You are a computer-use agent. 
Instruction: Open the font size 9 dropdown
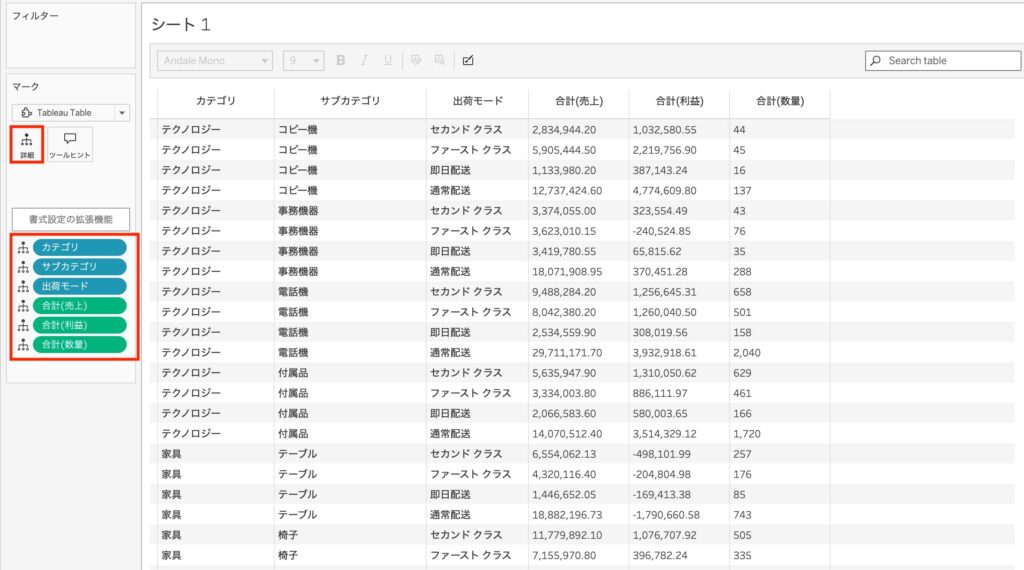303,61
